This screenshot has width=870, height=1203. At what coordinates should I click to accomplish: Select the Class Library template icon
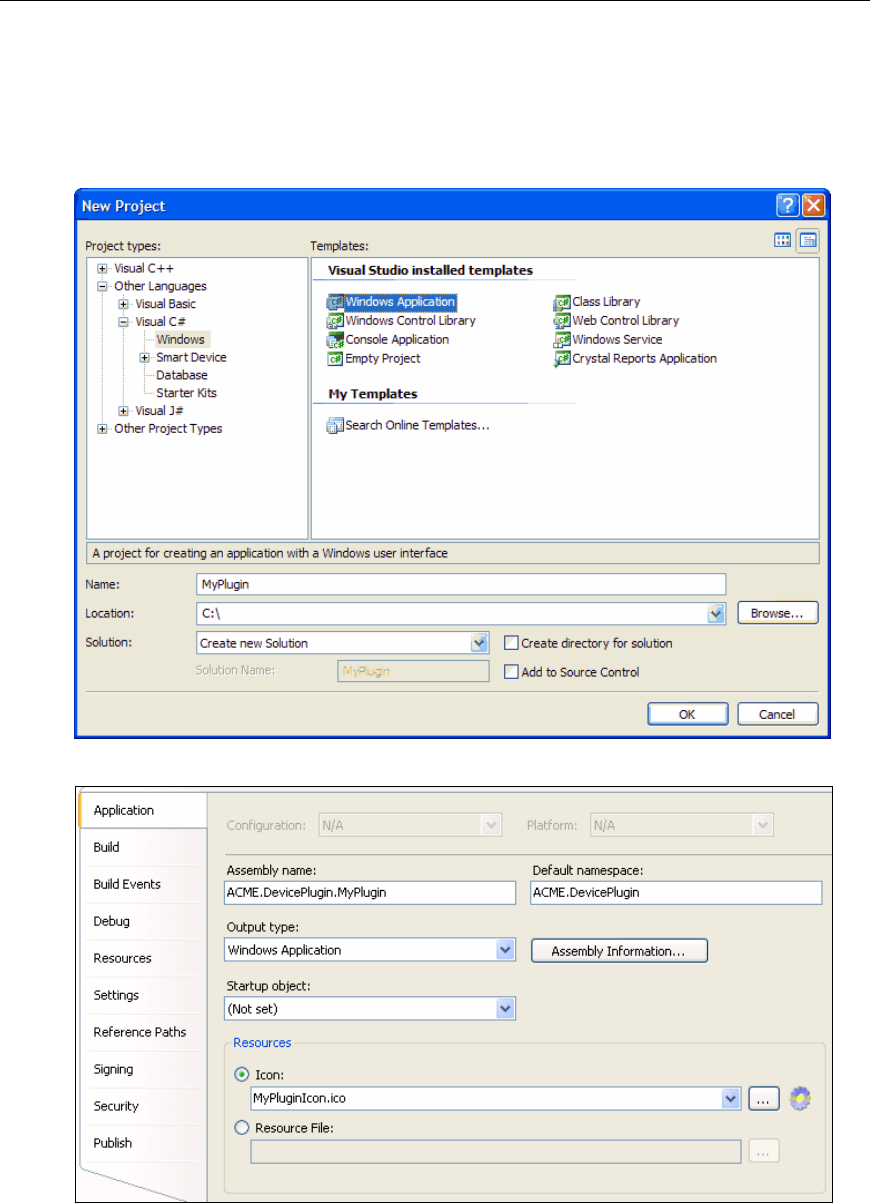coord(562,302)
